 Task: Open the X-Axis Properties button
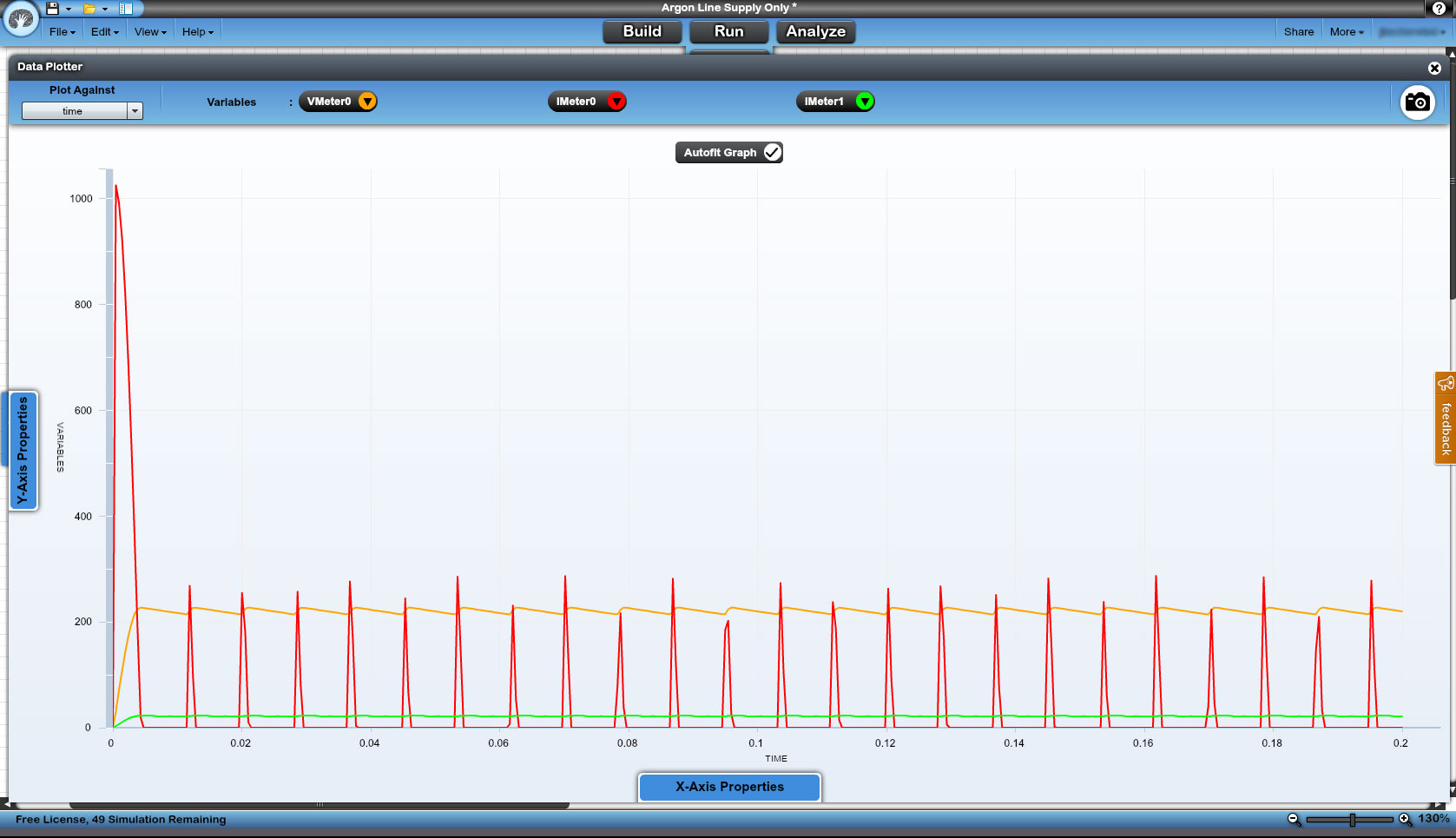[x=729, y=787]
